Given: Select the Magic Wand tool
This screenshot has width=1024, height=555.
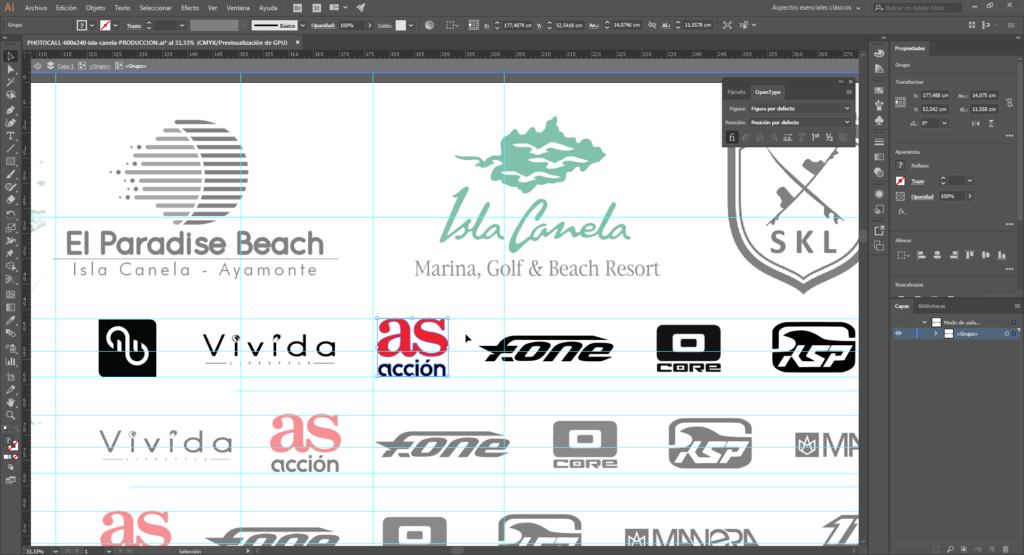Looking at the screenshot, I should coord(10,82).
